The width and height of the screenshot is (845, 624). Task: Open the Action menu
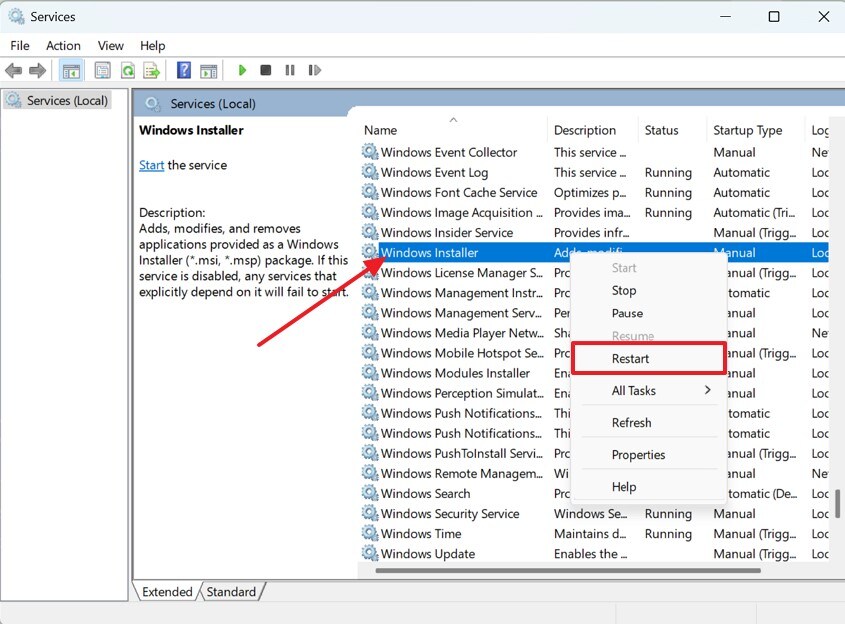click(x=63, y=46)
